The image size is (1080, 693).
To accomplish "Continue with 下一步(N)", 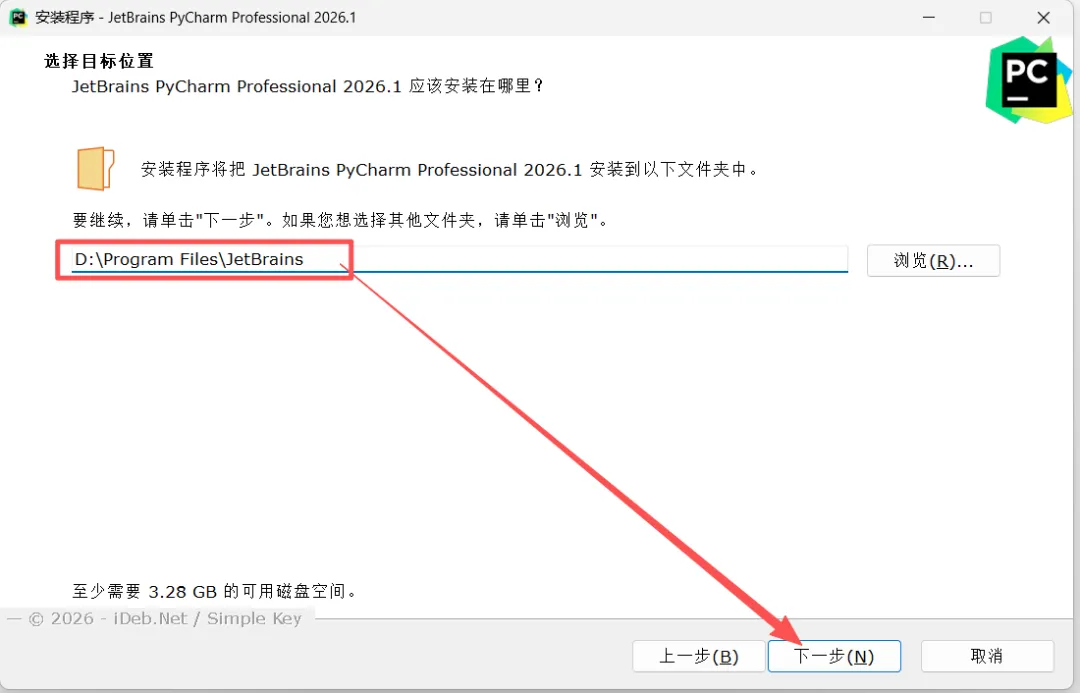I will pyautogui.click(x=834, y=656).
